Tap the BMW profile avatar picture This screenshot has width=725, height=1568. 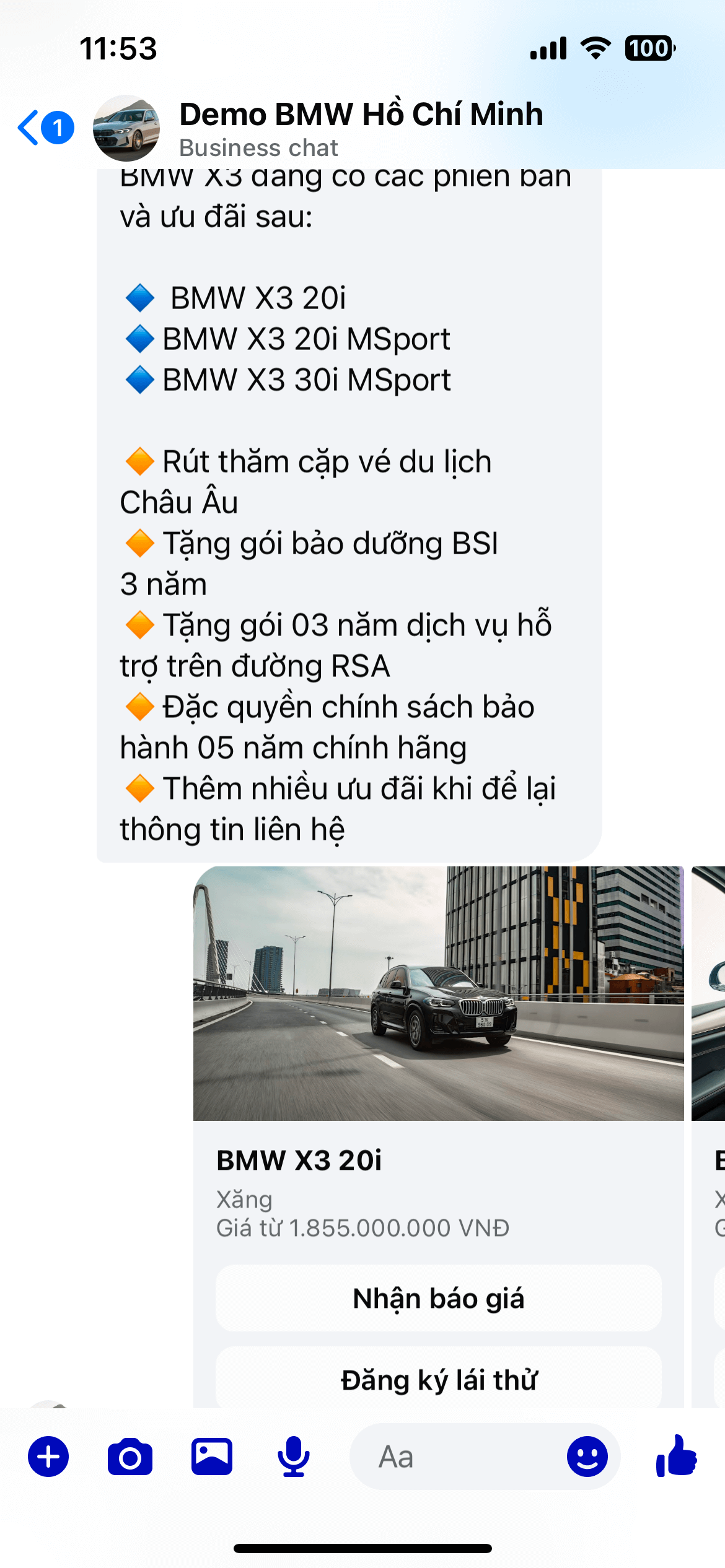(126, 128)
